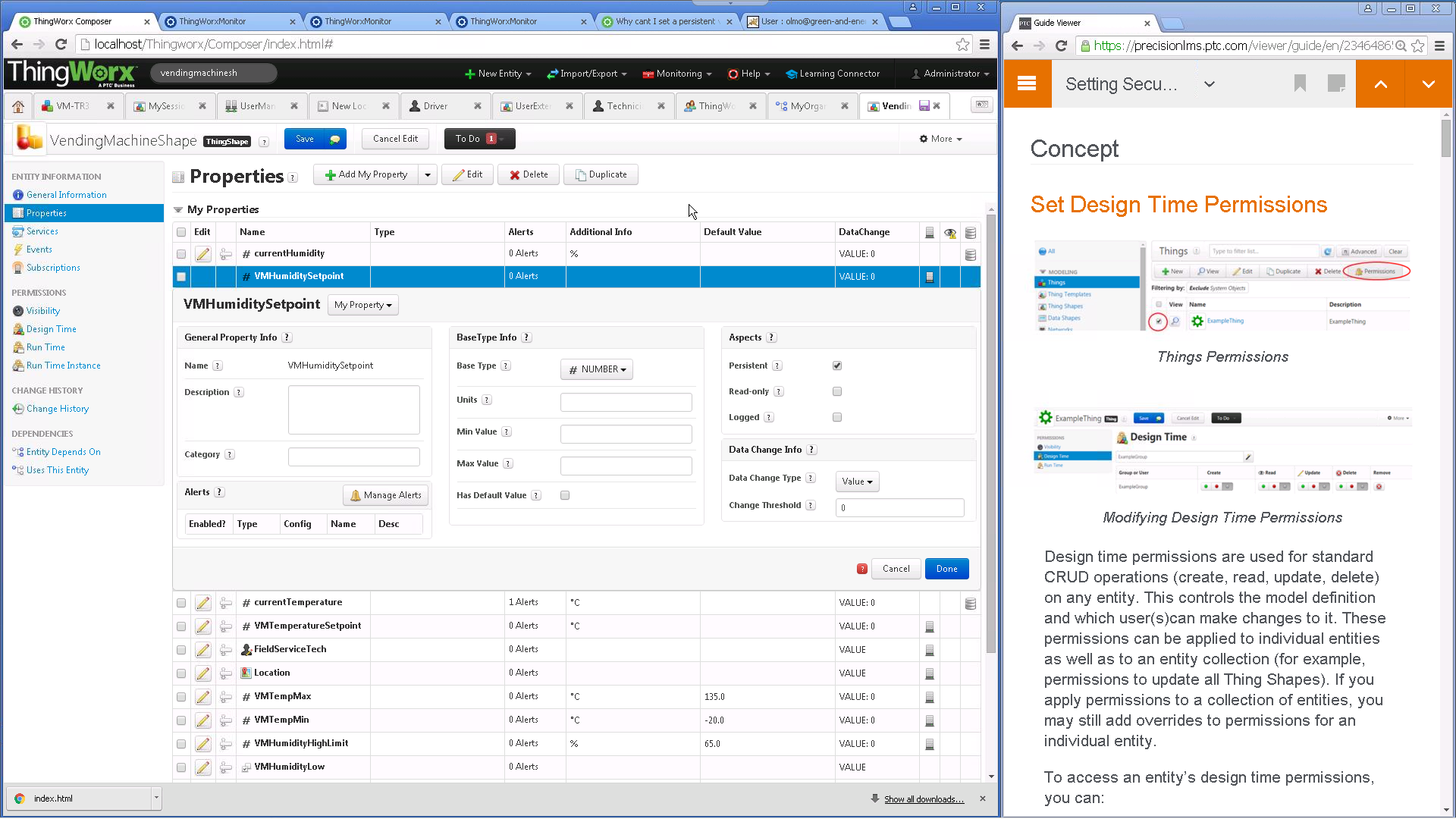Check the VMTemperatureSetpoint row checkbox
The height and width of the screenshot is (819, 1456).
[x=181, y=626]
